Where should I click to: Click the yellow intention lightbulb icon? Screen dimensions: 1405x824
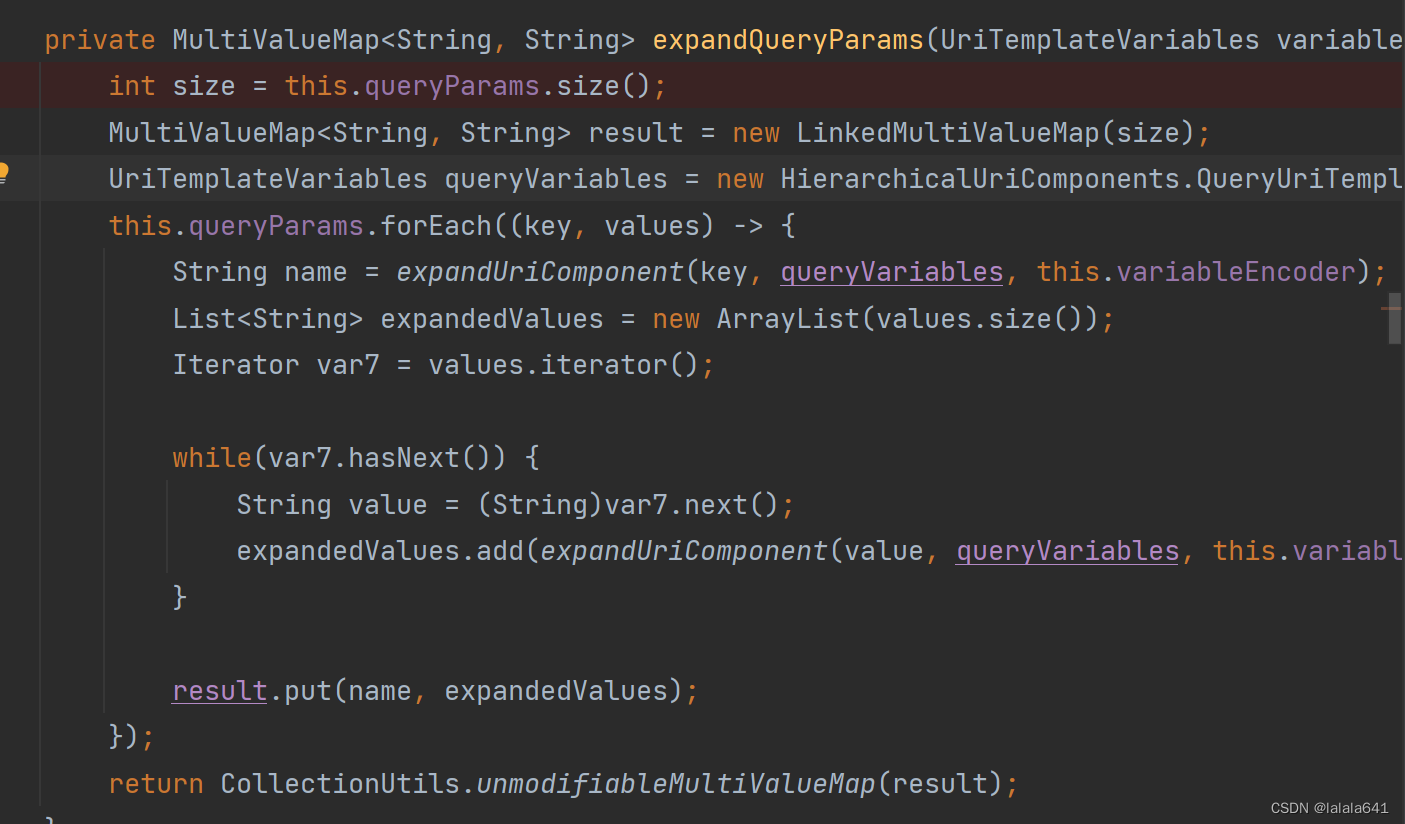click(6, 172)
